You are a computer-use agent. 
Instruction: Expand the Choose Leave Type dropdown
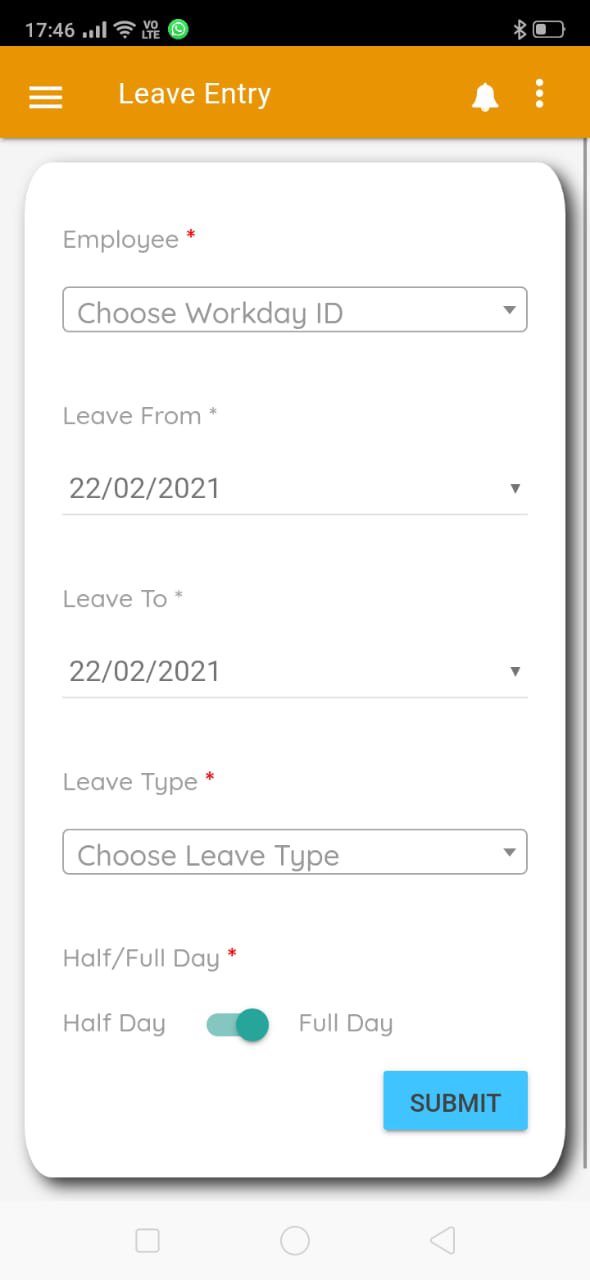pyautogui.click(x=295, y=852)
